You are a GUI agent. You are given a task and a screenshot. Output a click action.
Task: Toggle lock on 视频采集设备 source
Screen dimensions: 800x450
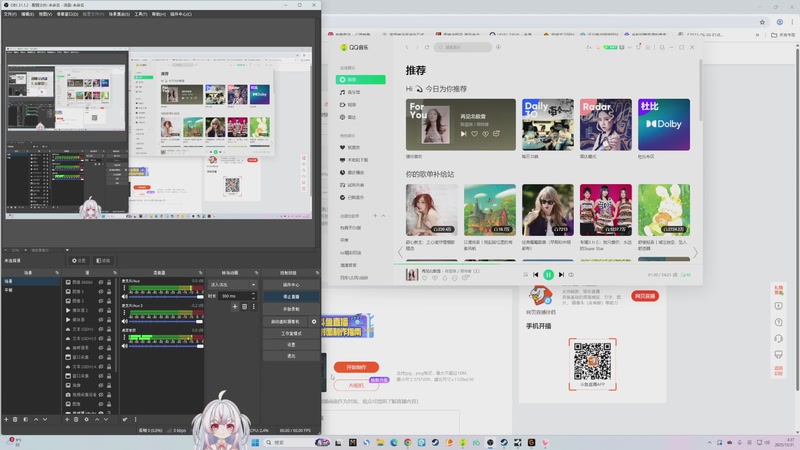point(109,395)
